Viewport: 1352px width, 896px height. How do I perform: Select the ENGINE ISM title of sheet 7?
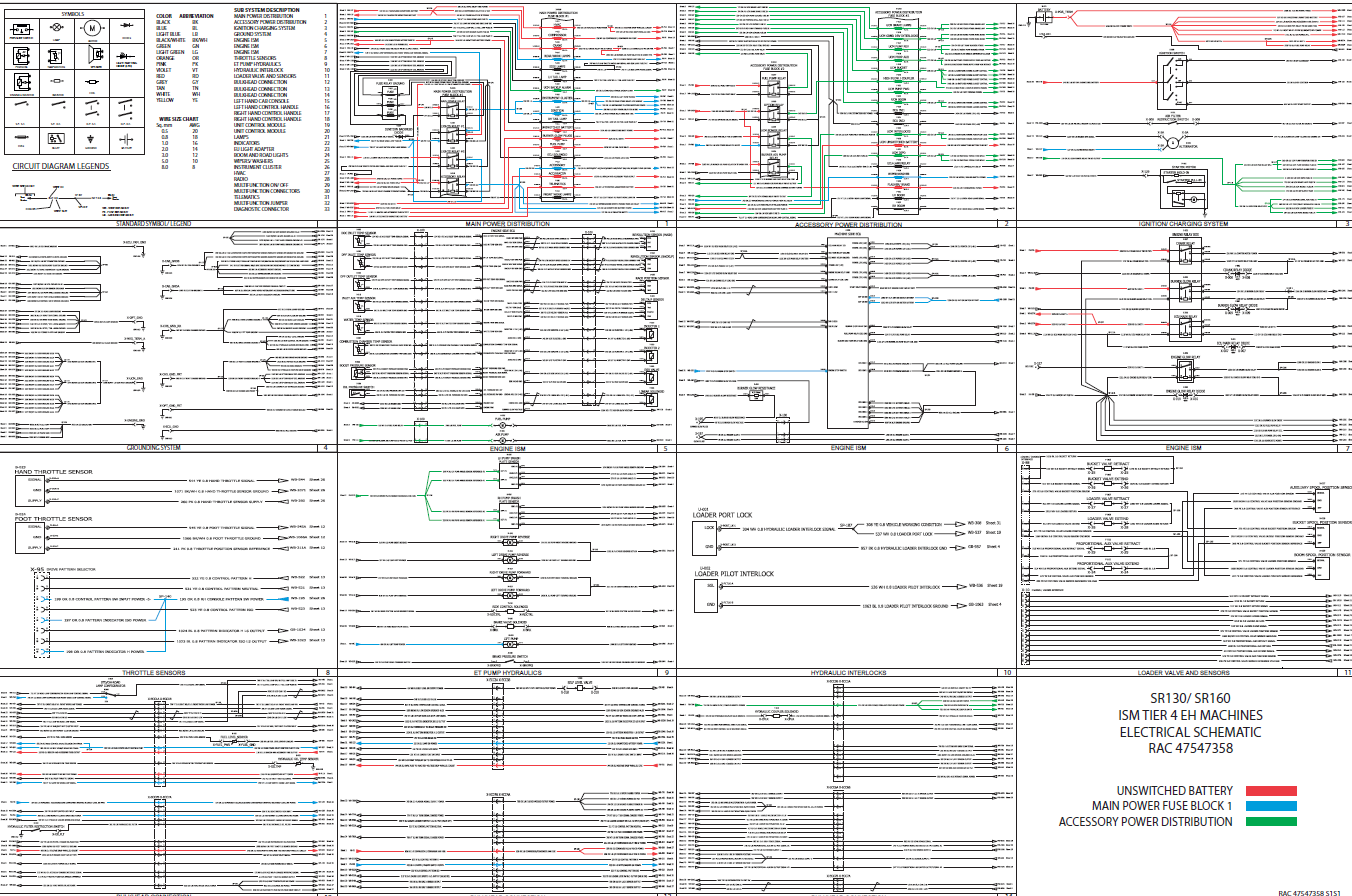point(1183,448)
